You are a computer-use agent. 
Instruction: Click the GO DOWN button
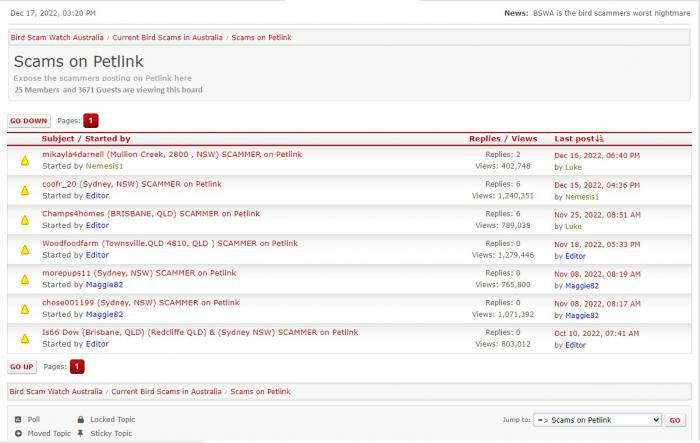29,120
